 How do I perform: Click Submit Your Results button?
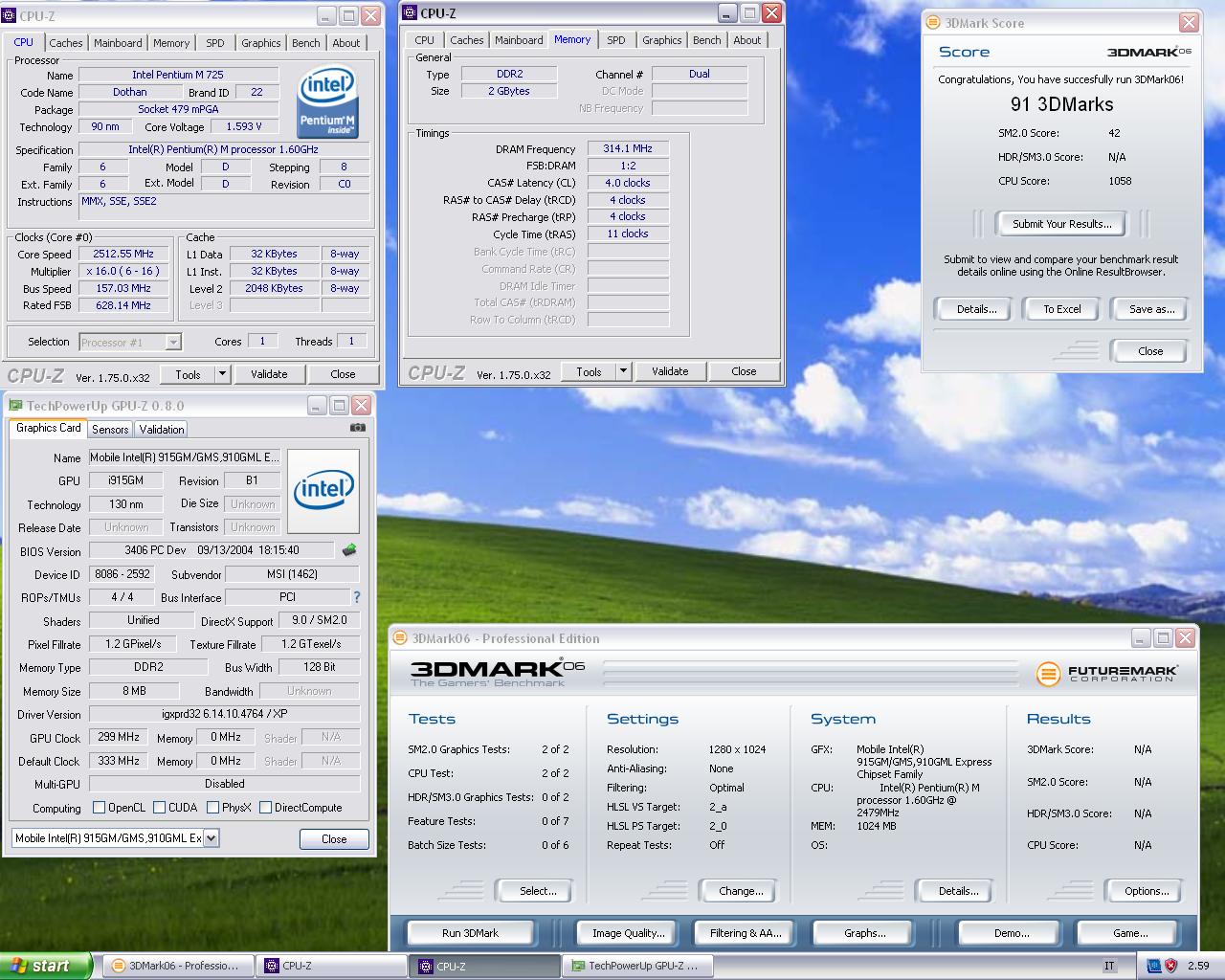pos(1062,224)
